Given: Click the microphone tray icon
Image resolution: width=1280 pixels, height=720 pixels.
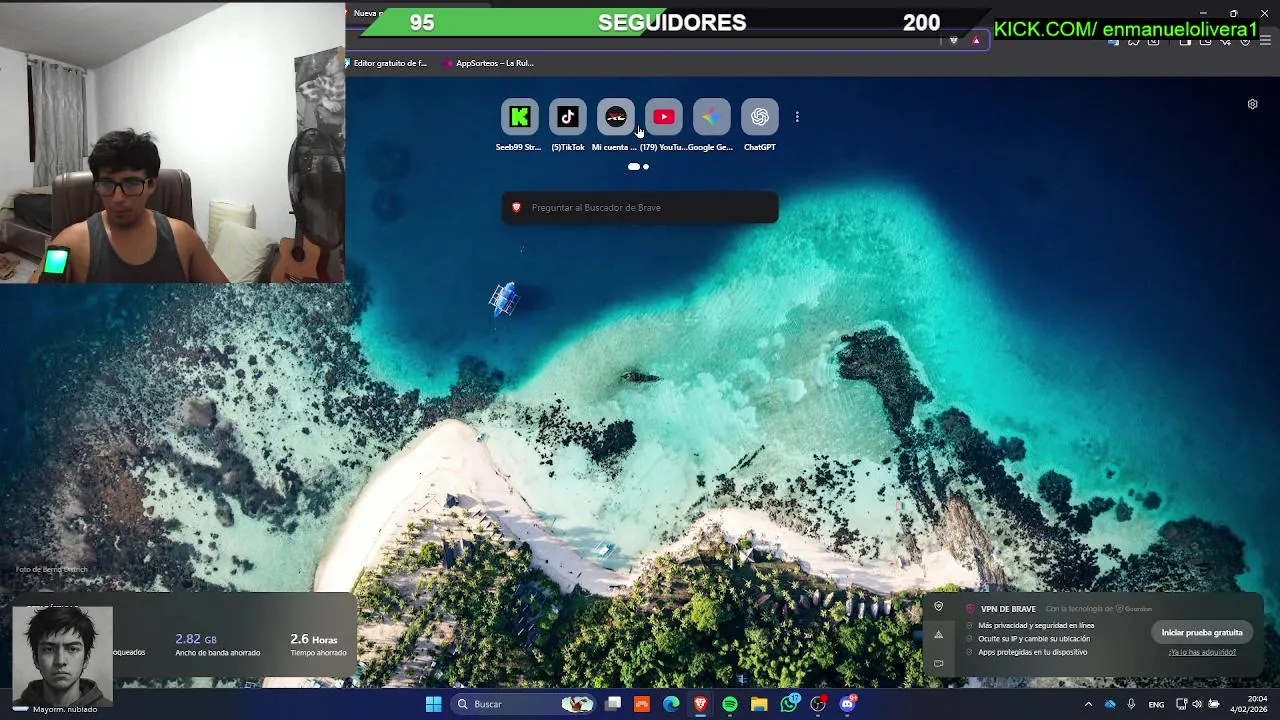Looking at the screenshot, I should pos(1131,704).
